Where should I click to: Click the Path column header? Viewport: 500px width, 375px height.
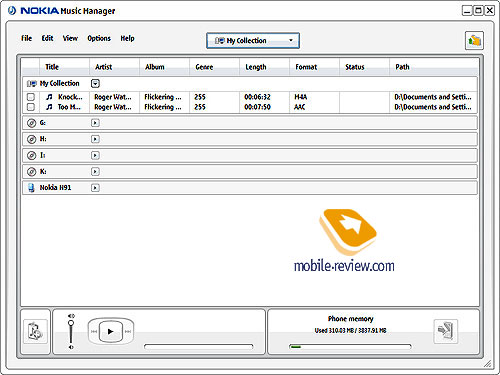433,67
